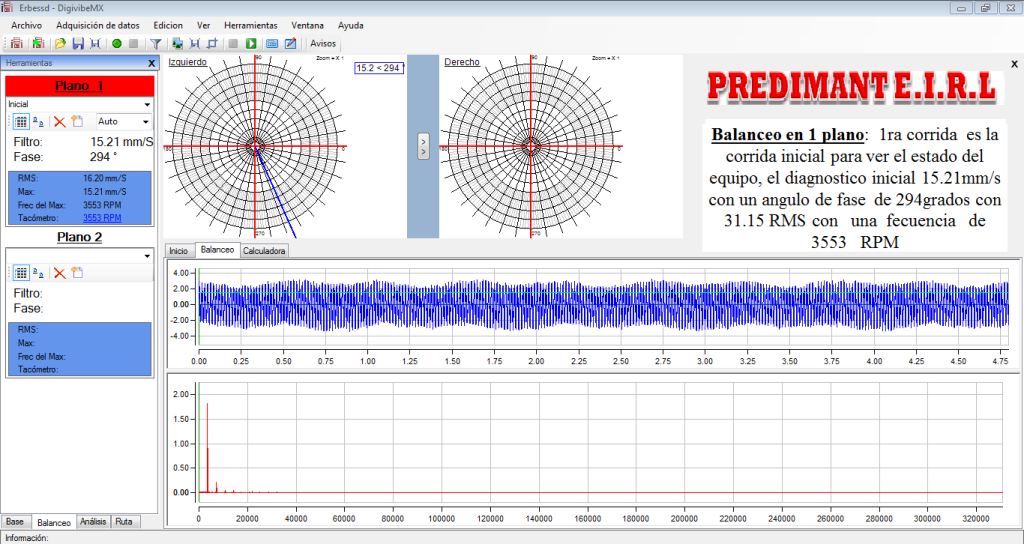The width and height of the screenshot is (1024, 550).
Task: Toggle grid view icon in Plano 1
Action: click(20, 121)
